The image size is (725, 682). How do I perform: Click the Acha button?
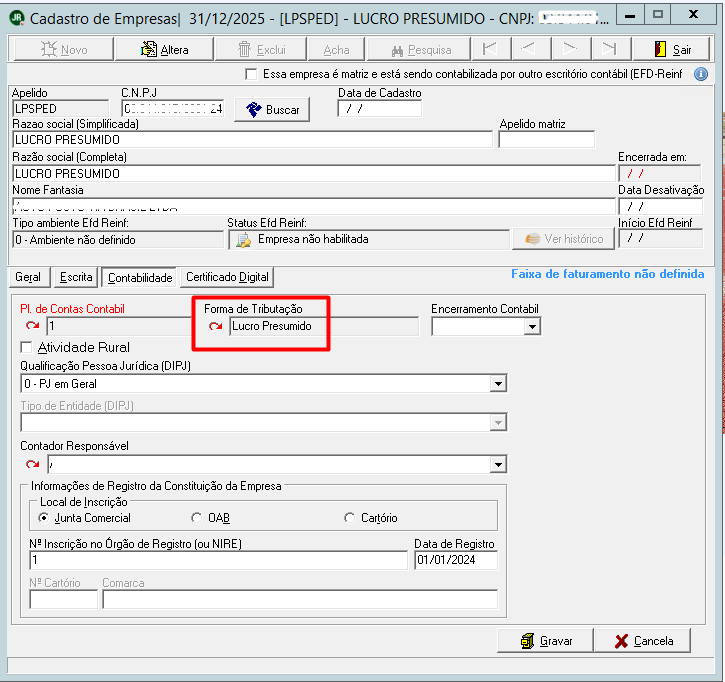pos(336,49)
